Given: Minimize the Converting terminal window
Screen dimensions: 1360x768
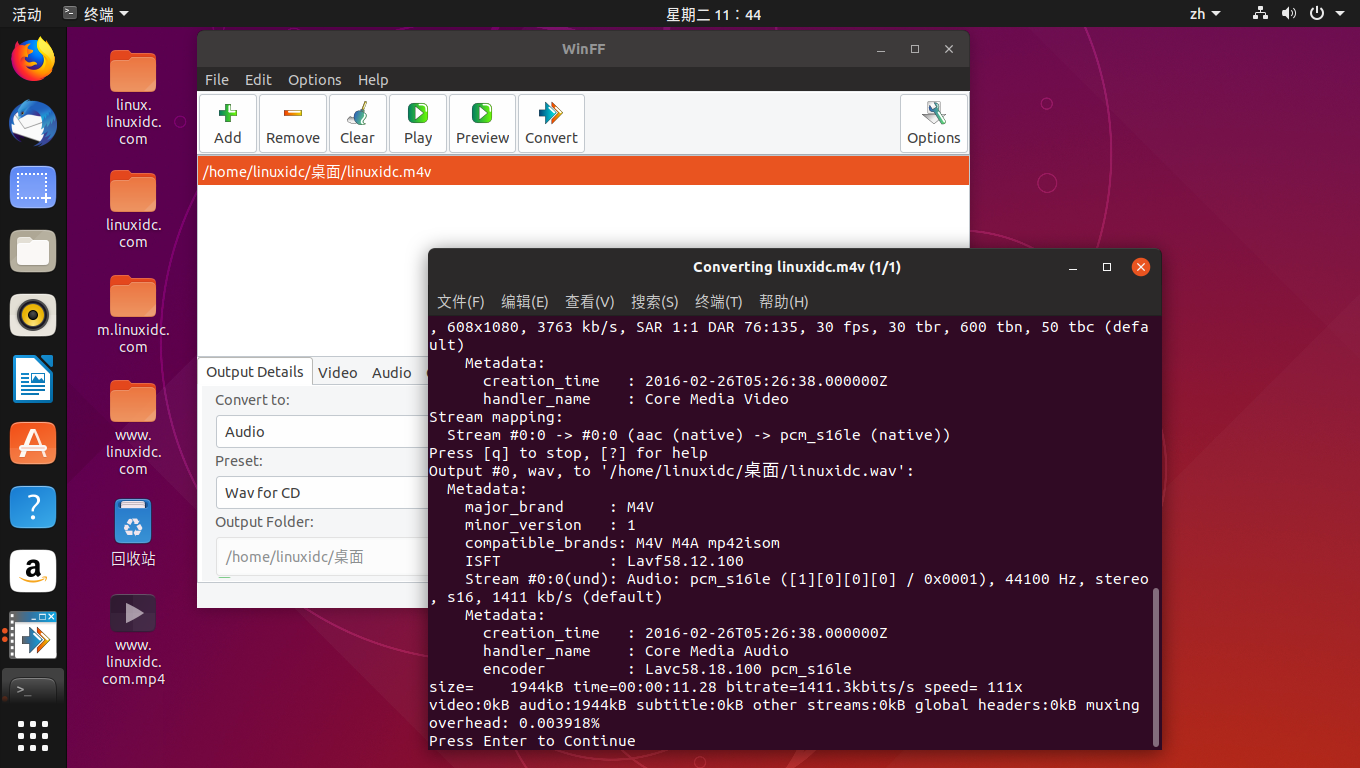Looking at the screenshot, I should (1073, 267).
